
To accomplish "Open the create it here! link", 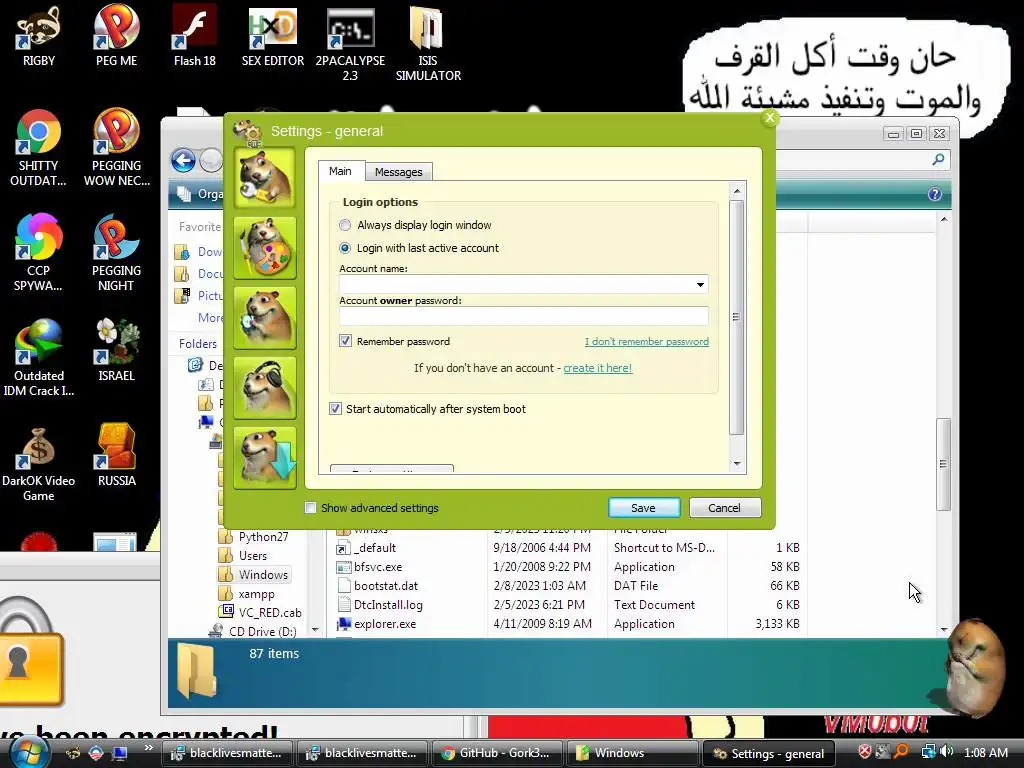I will point(598,368).
